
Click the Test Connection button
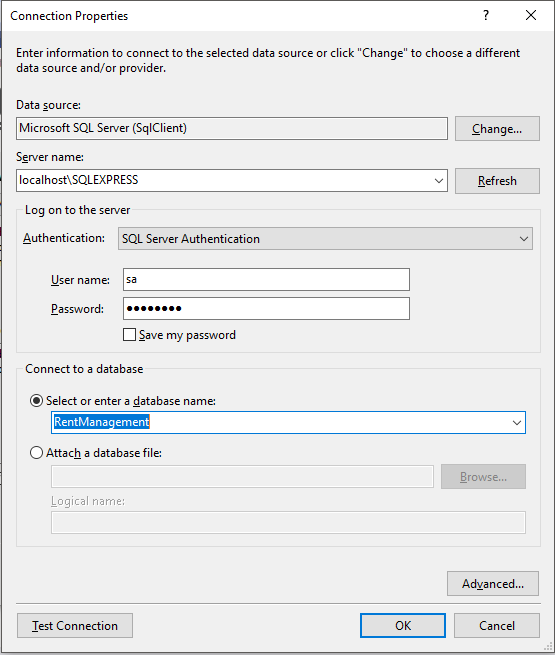[x=75, y=625]
